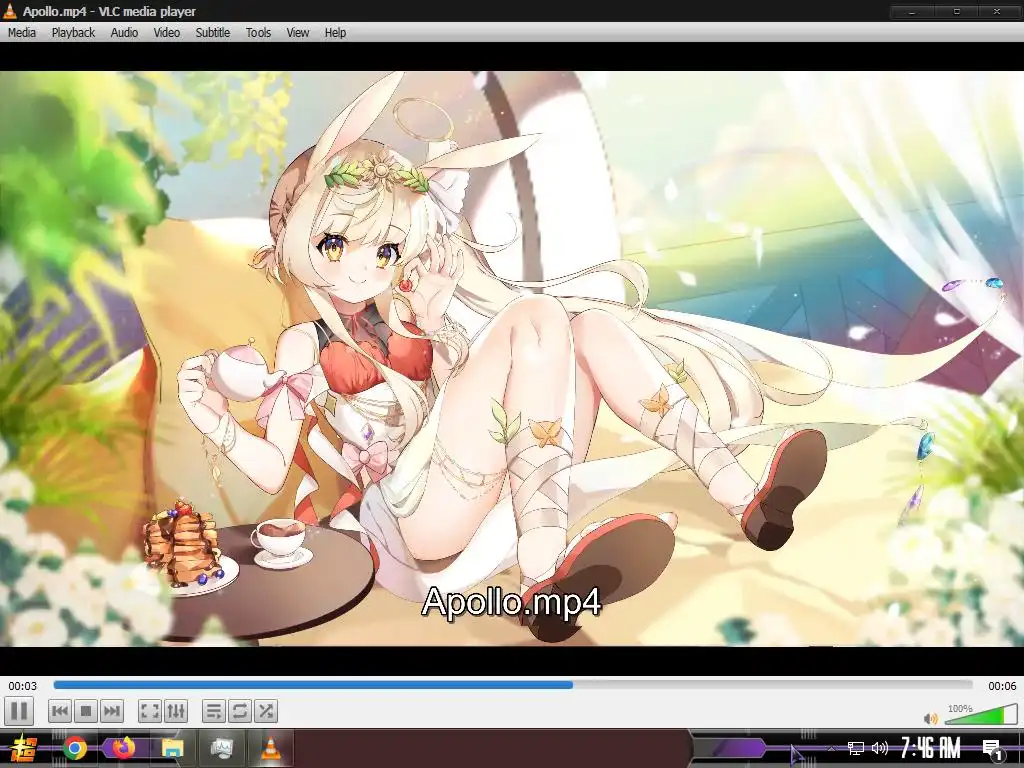Open the Tools menu

pyautogui.click(x=258, y=33)
